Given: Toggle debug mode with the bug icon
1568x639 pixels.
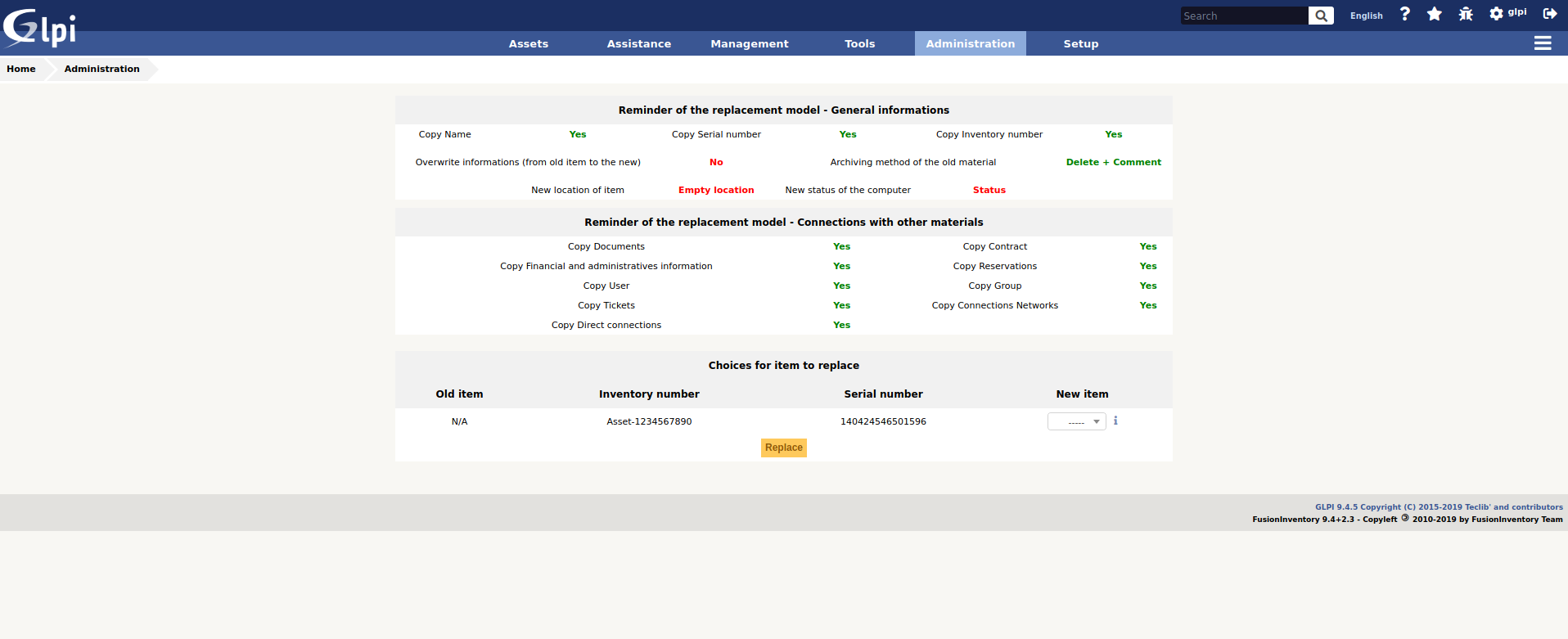Looking at the screenshot, I should coord(1466,14).
